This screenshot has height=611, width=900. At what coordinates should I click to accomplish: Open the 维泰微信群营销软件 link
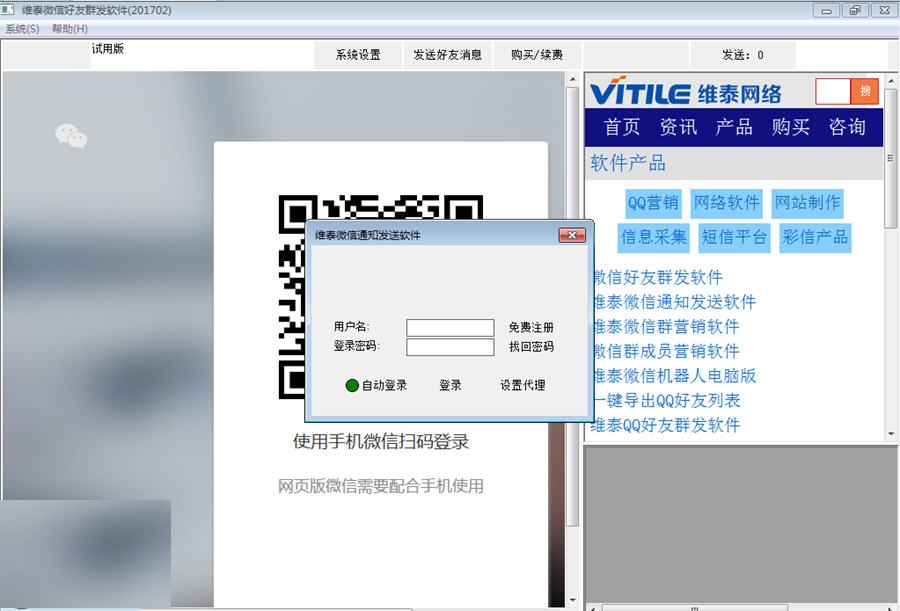pyautogui.click(x=666, y=327)
